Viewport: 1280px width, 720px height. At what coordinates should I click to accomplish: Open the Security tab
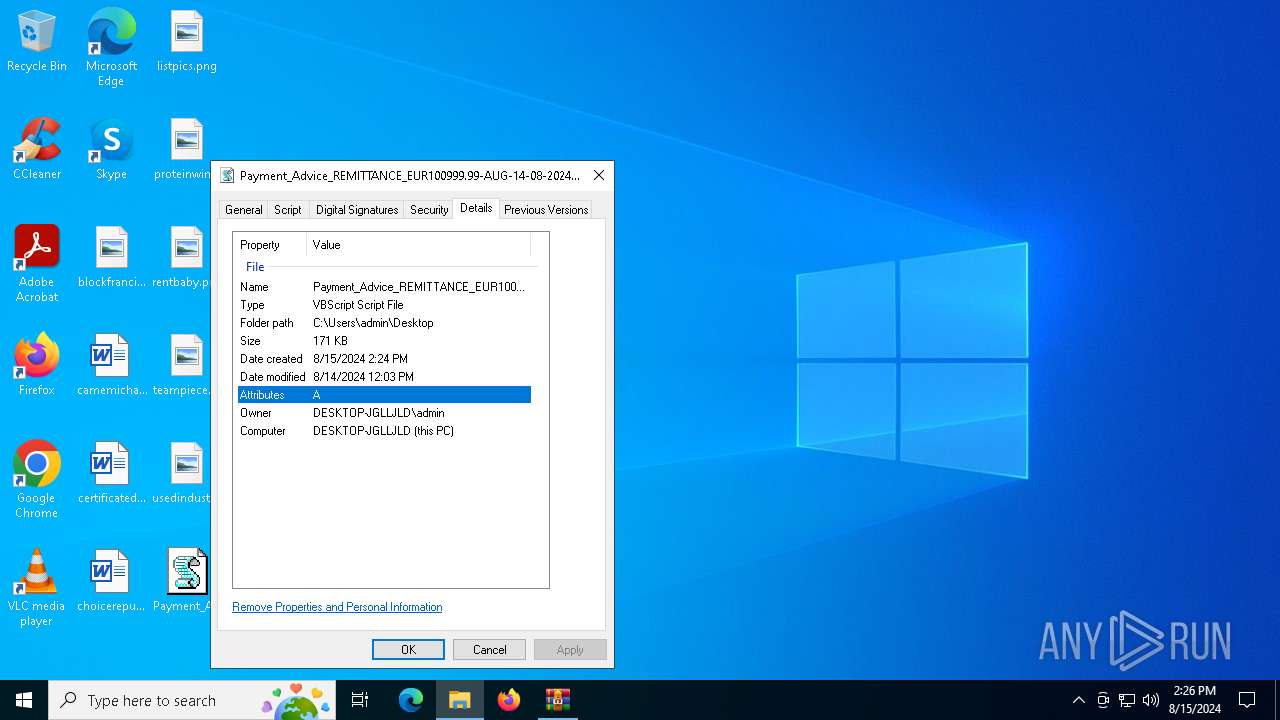(429, 210)
